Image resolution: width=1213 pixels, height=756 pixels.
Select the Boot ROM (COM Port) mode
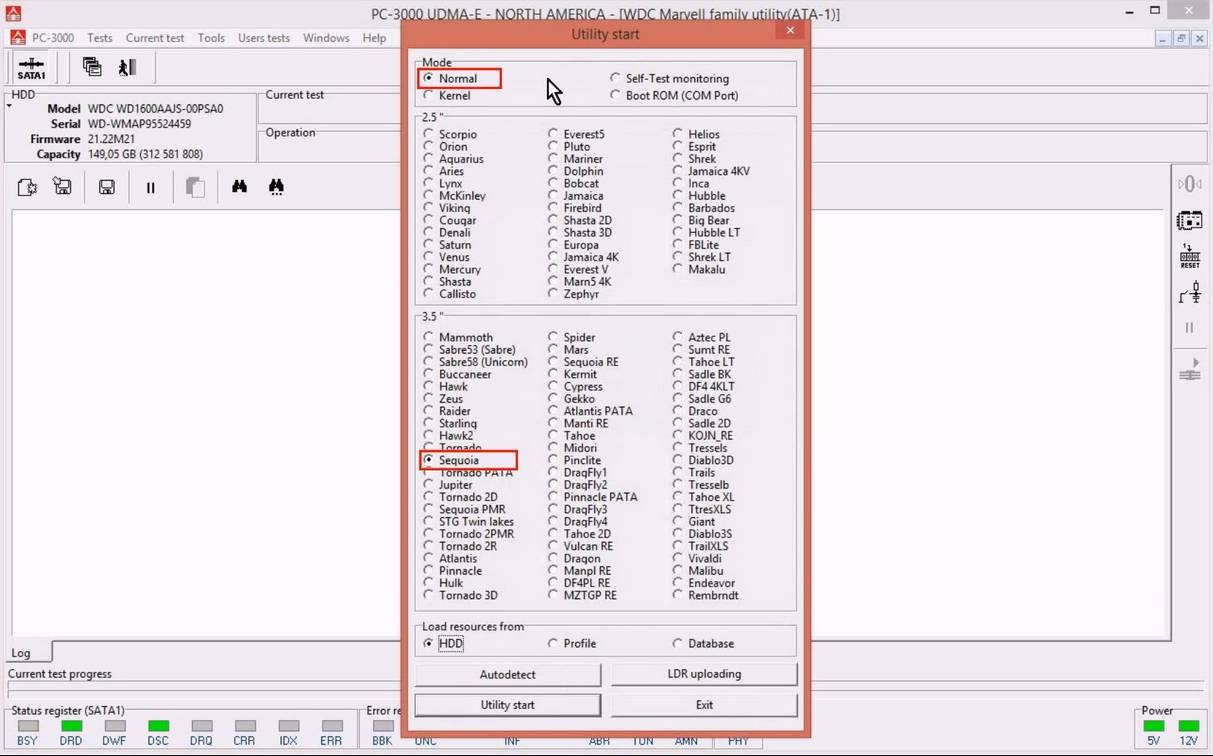pyautogui.click(x=616, y=96)
